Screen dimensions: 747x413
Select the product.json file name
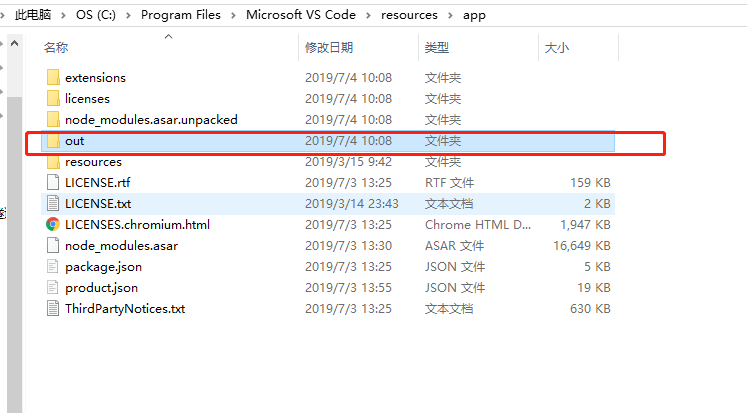click(x=101, y=288)
